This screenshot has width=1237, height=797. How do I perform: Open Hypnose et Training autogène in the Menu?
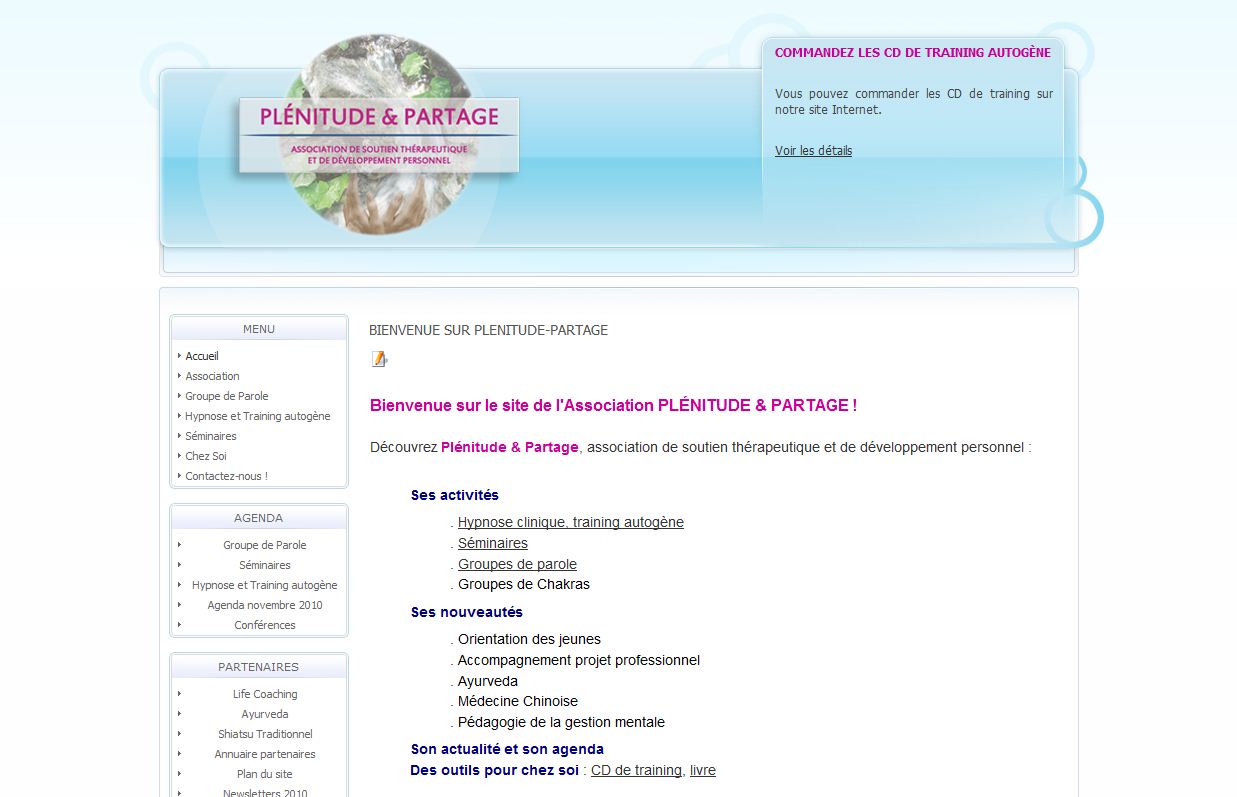258,416
